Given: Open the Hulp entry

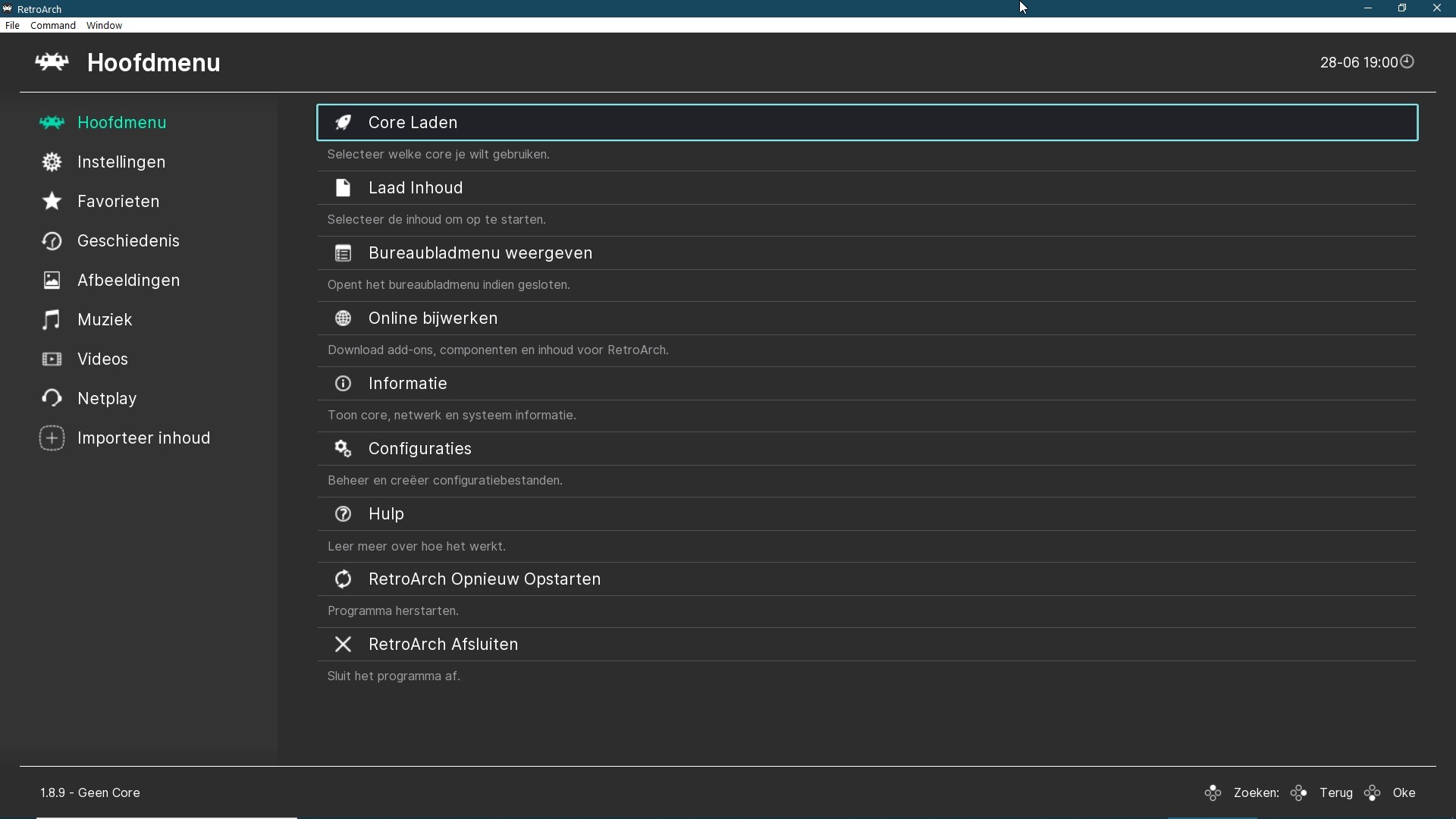Looking at the screenshot, I should (x=867, y=514).
